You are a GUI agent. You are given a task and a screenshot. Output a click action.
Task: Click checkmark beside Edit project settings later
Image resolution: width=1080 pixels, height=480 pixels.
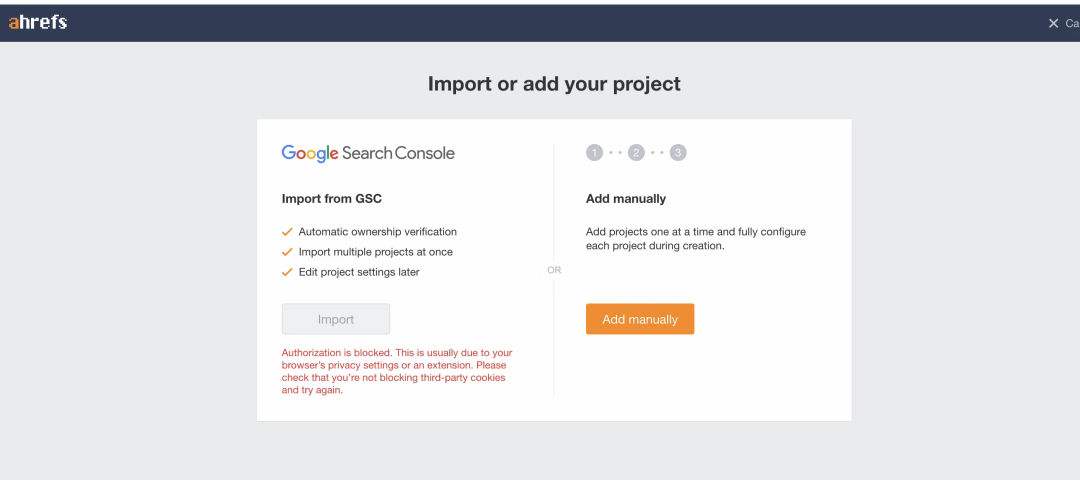pyautogui.click(x=288, y=272)
